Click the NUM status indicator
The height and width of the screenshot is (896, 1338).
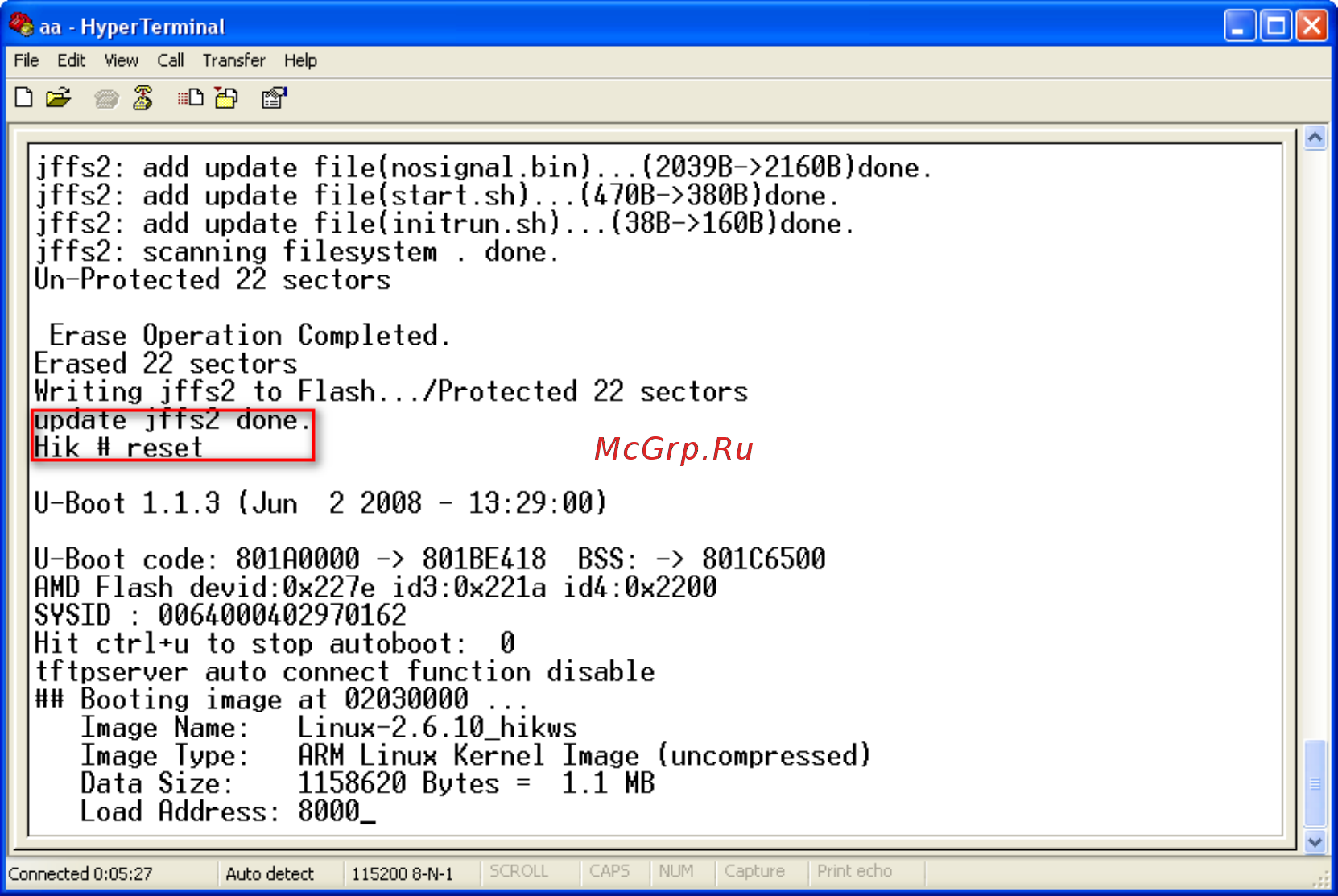pyautogui.click(x=676, y=871)
